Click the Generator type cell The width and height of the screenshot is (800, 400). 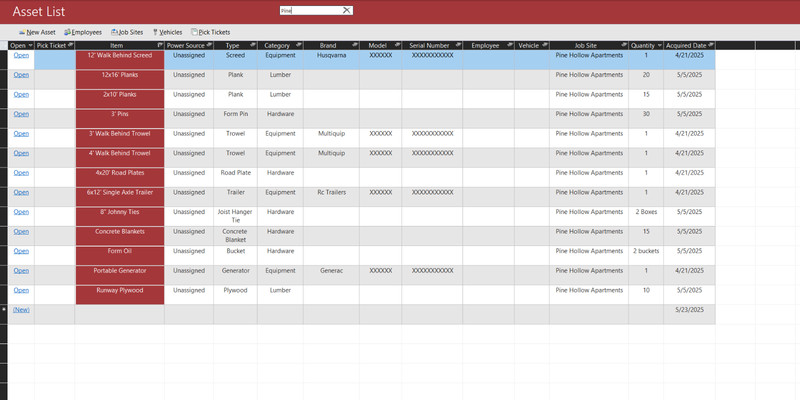[x=235, y=275]
